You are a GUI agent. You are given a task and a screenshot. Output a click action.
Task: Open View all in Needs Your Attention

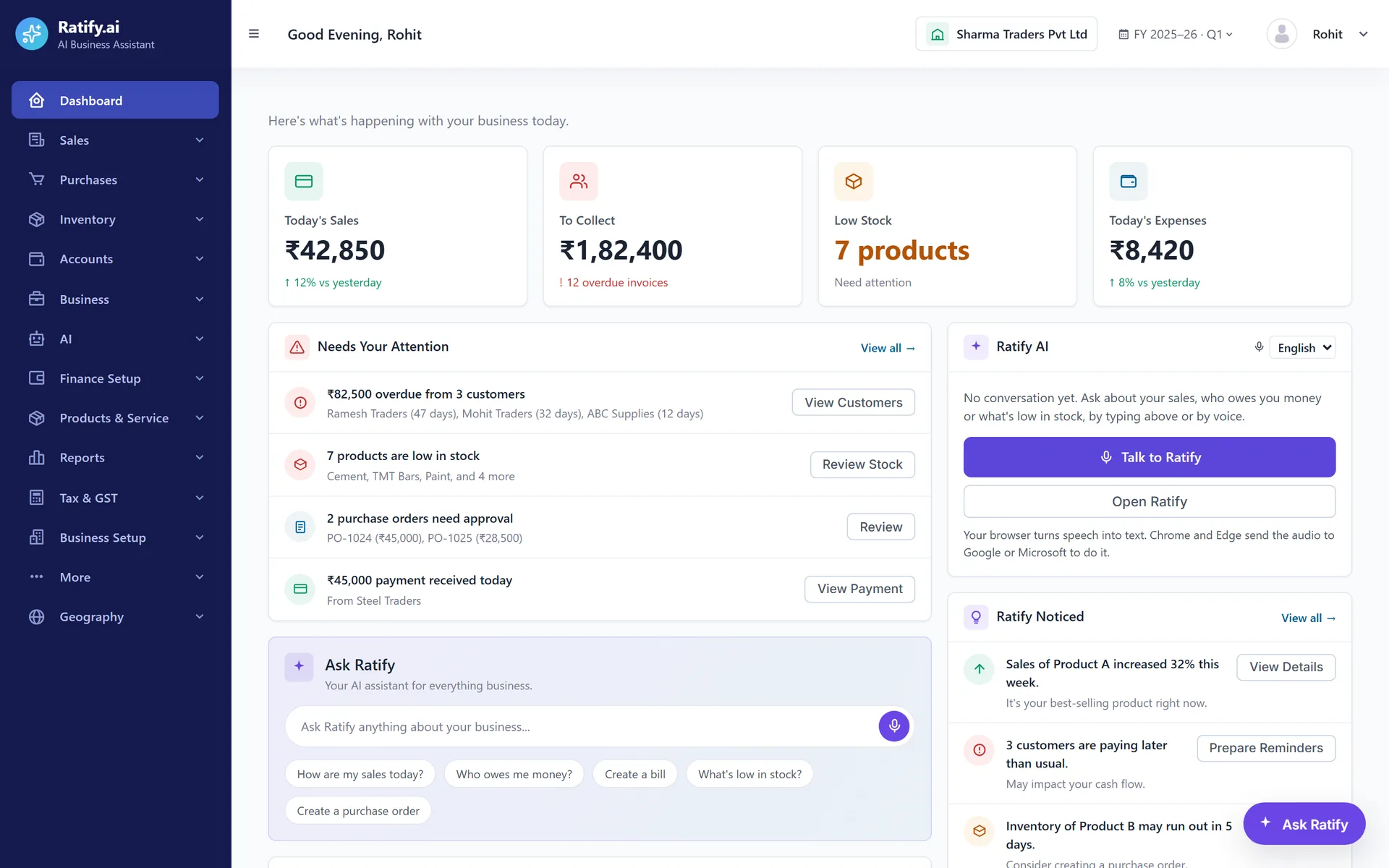[888, 348]
